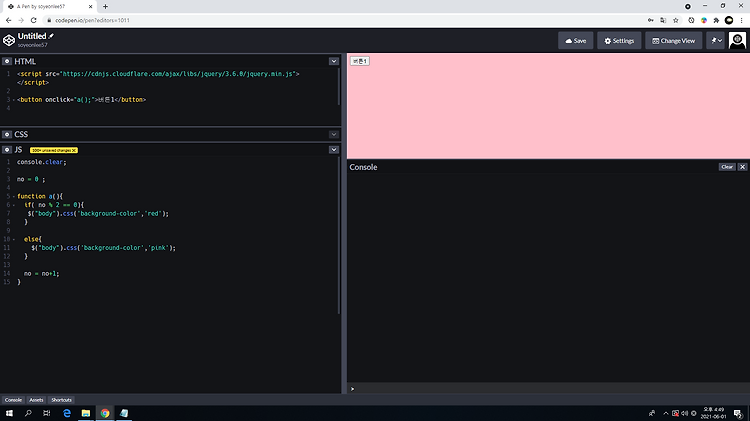The height and width of the screenshot is (421, 750).
Task: Click the soyeonlee57 username link
Action: point(33,45)
